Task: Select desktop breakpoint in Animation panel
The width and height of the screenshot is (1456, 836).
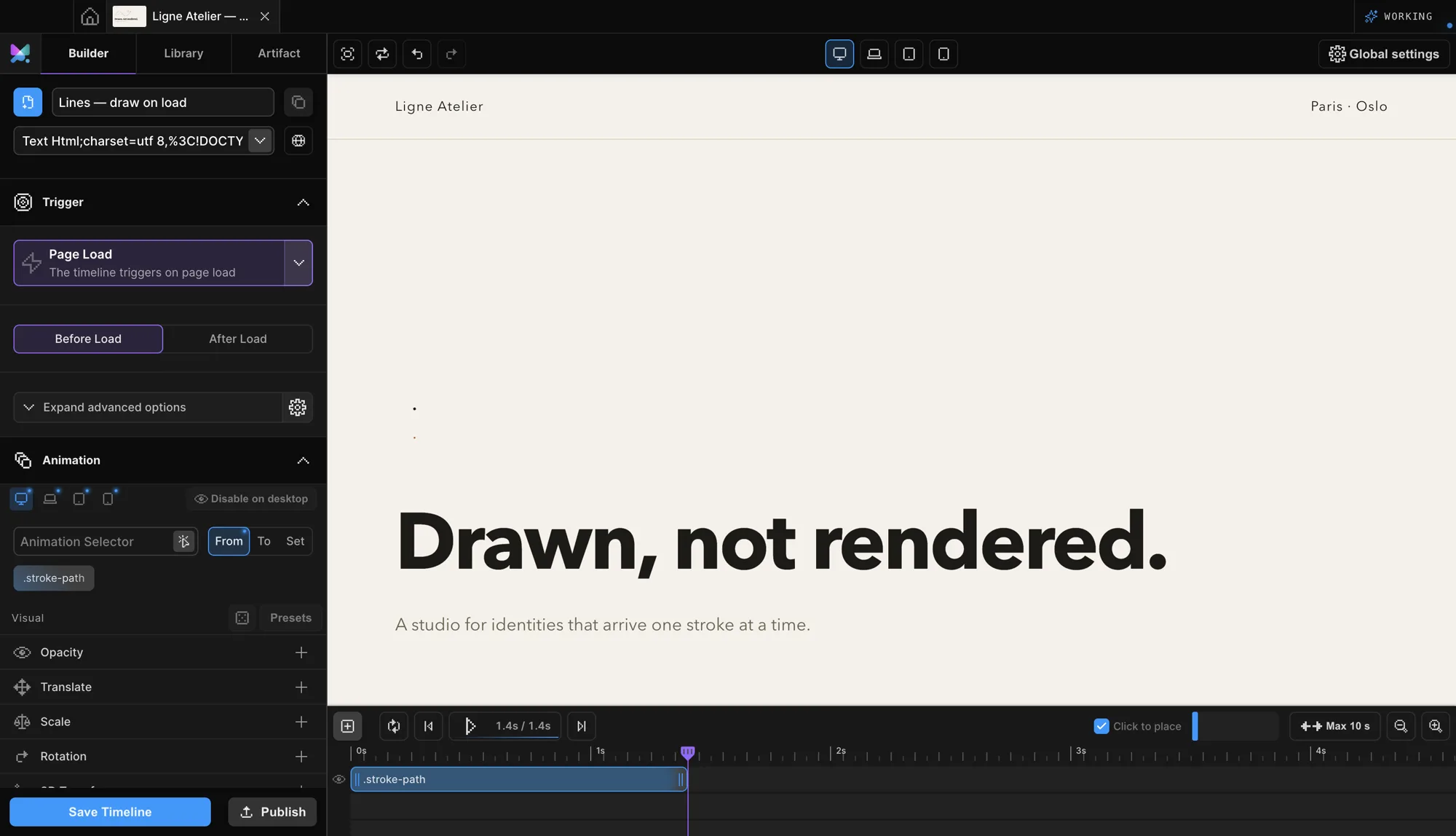Action: (22, 499)
